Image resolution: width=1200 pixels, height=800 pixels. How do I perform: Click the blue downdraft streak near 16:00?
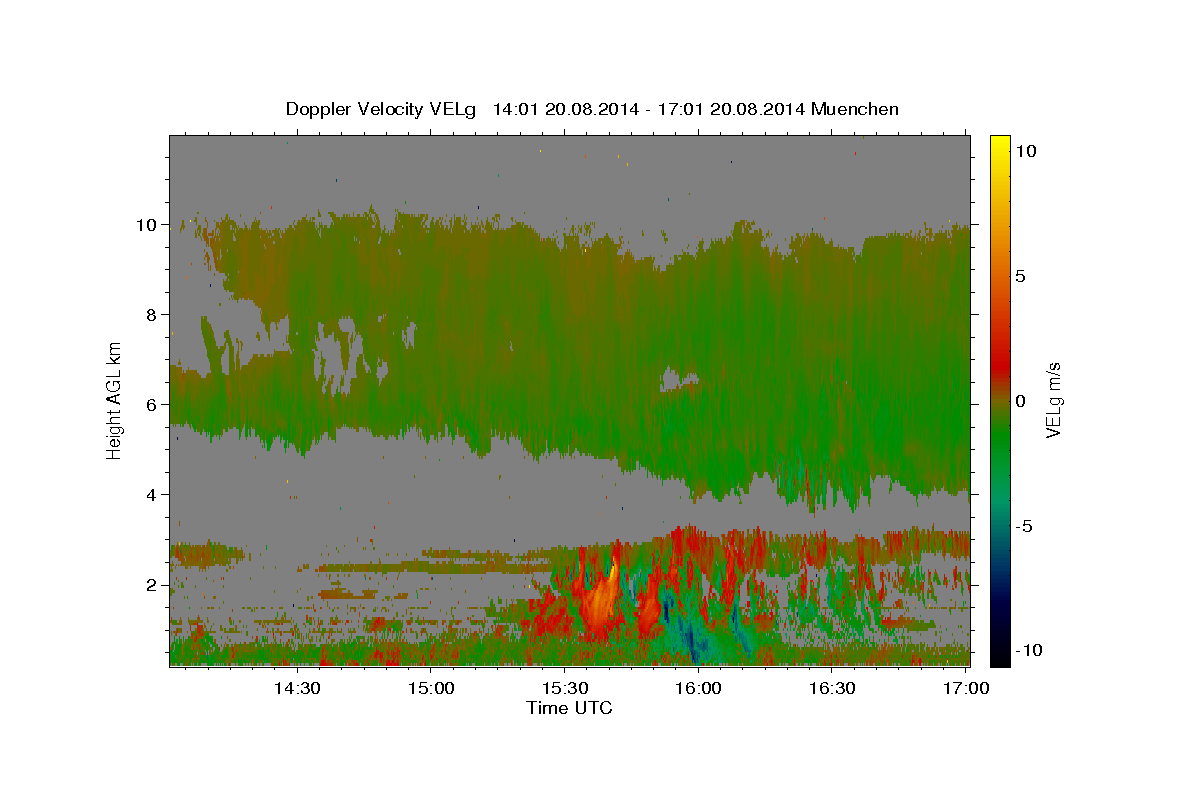tap(693, 638)
